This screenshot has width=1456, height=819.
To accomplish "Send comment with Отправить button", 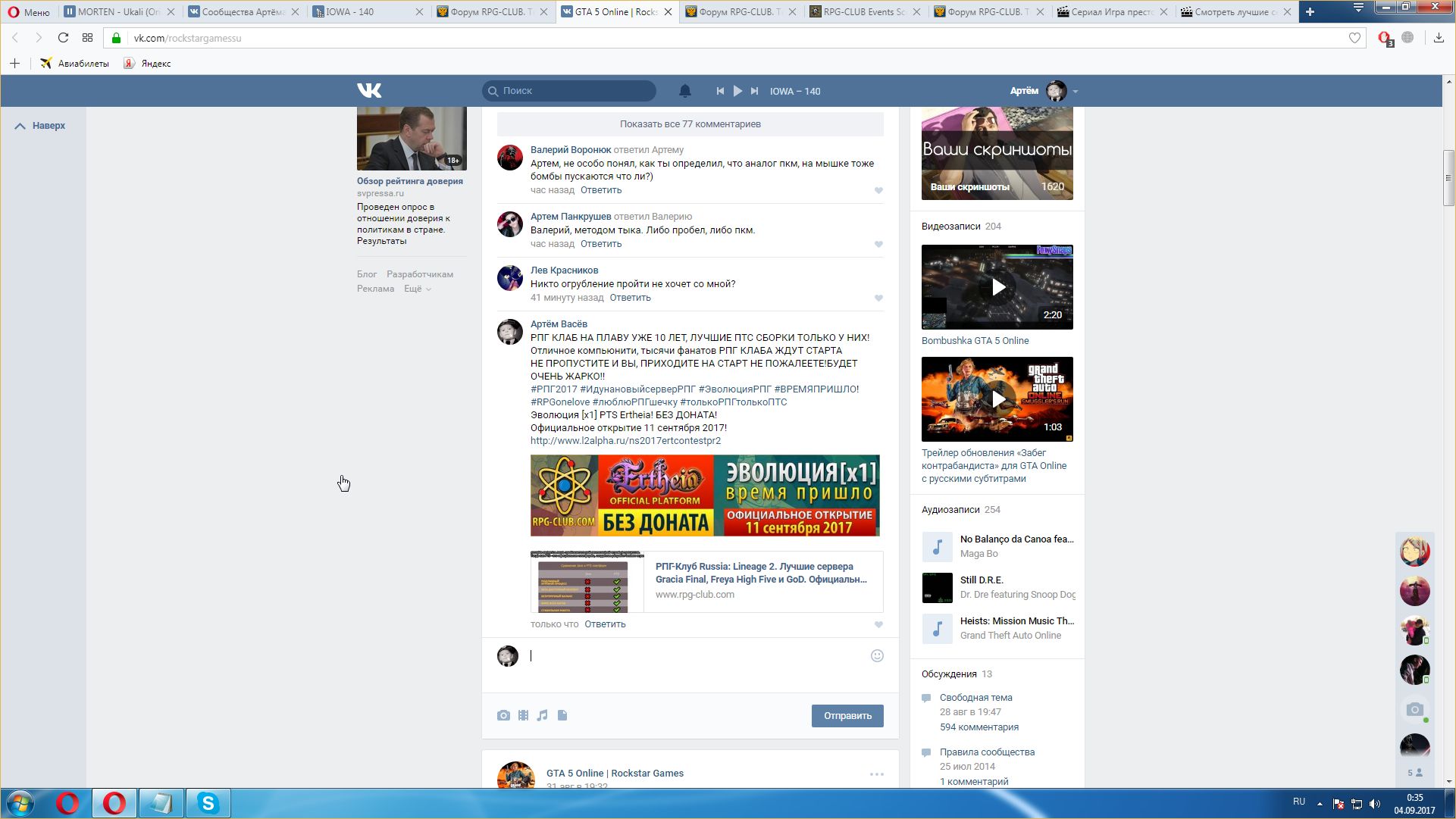I will pyautogui.click(x=847, y=716).
